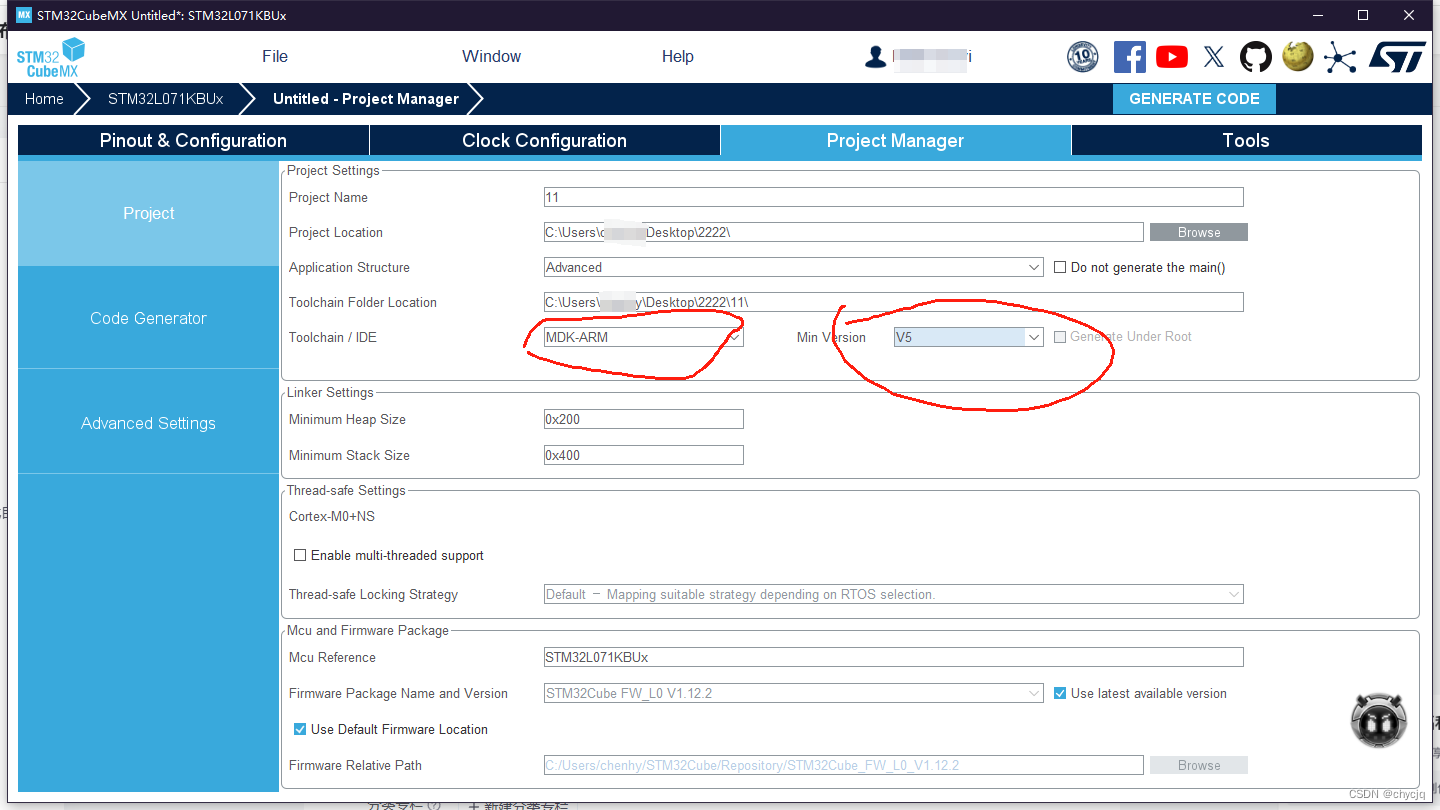The width and height of the screenshot is (1440, 810).
Task: Uncheck Use Default Firmware Location
Action: (x=300, y=729)
